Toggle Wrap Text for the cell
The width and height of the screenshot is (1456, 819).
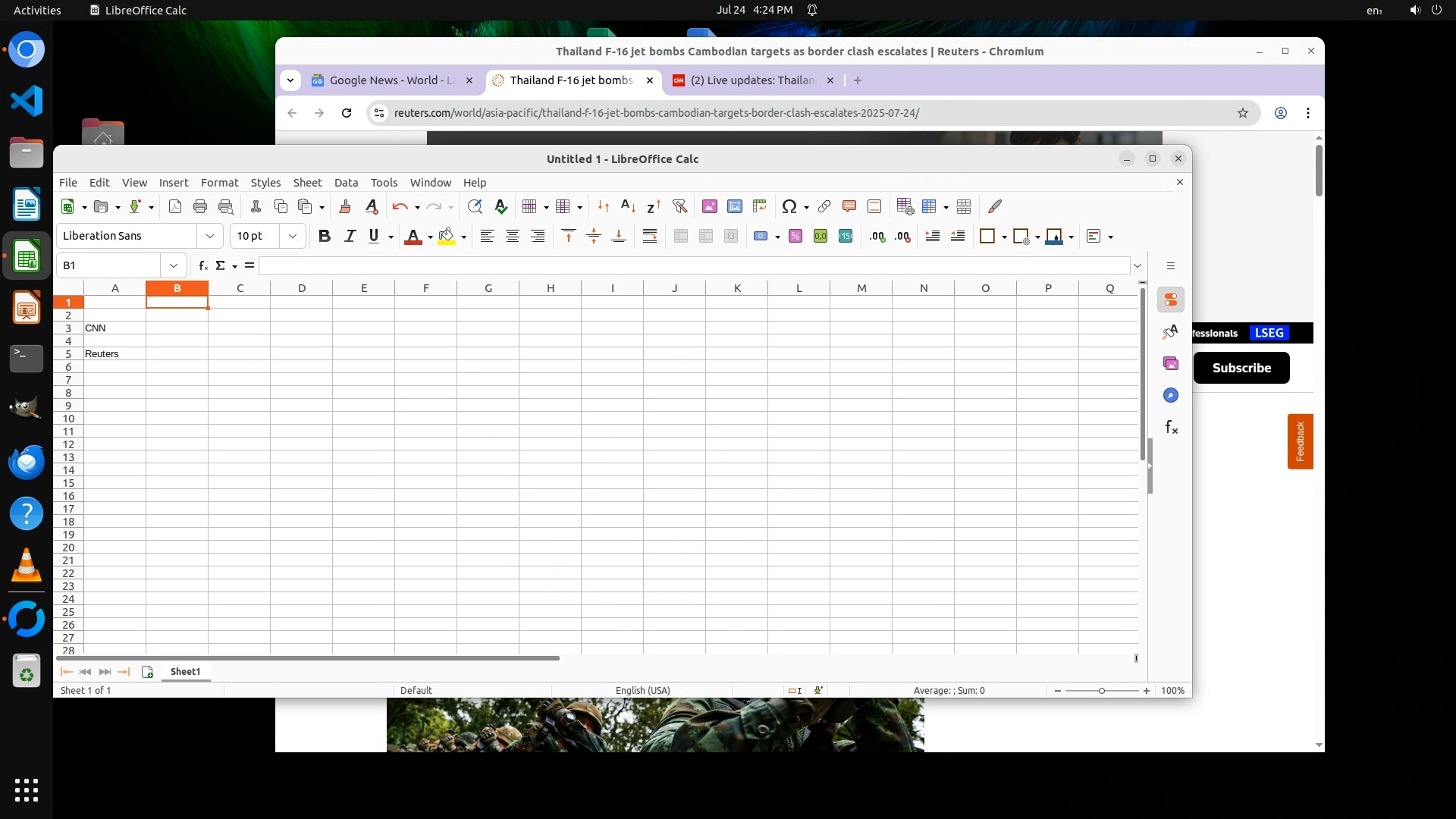650,237
